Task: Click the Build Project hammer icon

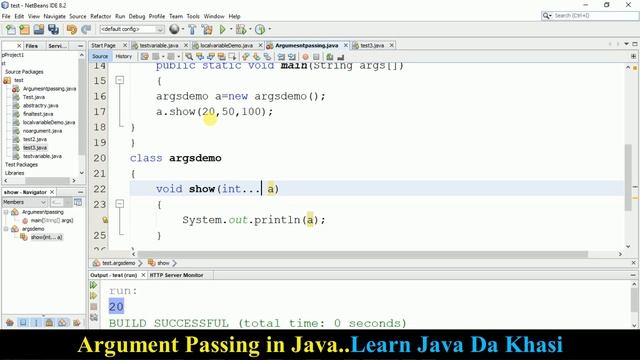Action: 192,29
